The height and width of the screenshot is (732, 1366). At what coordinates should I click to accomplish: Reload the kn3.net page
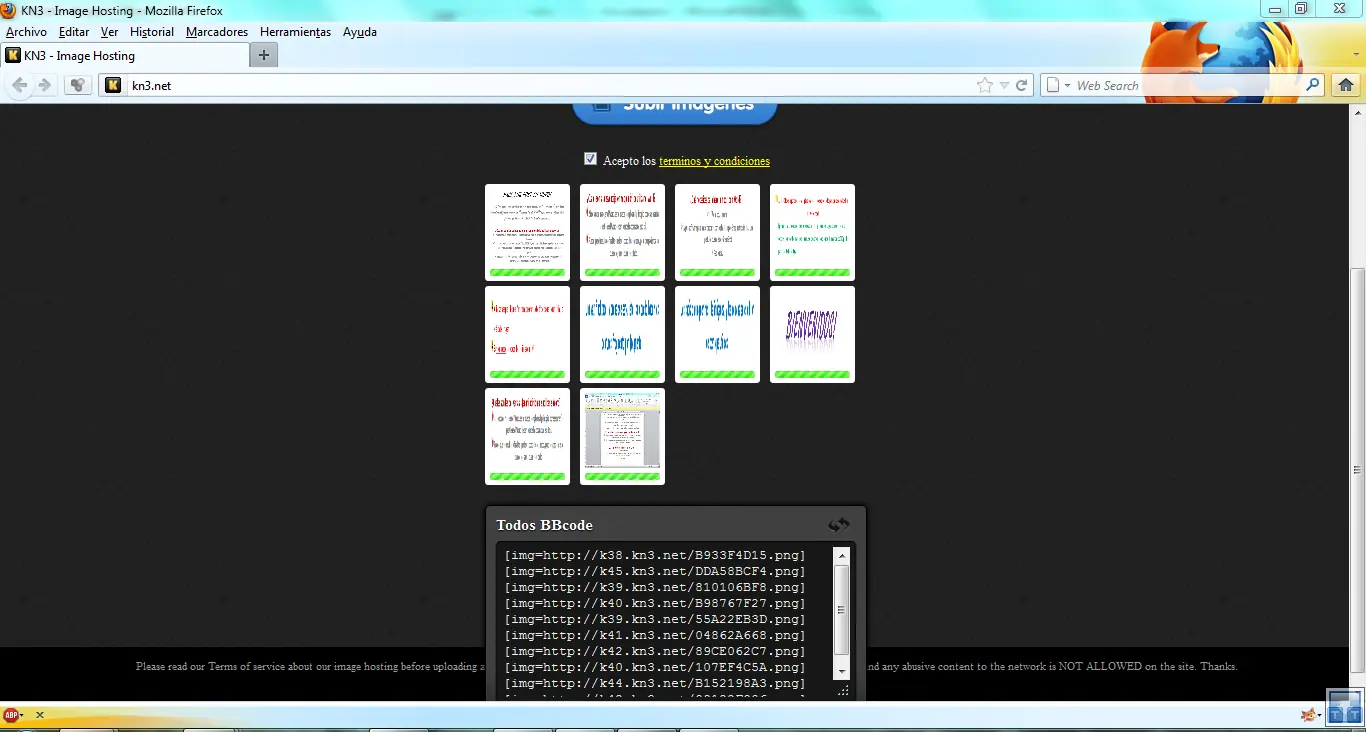(x=1022, y=86)
